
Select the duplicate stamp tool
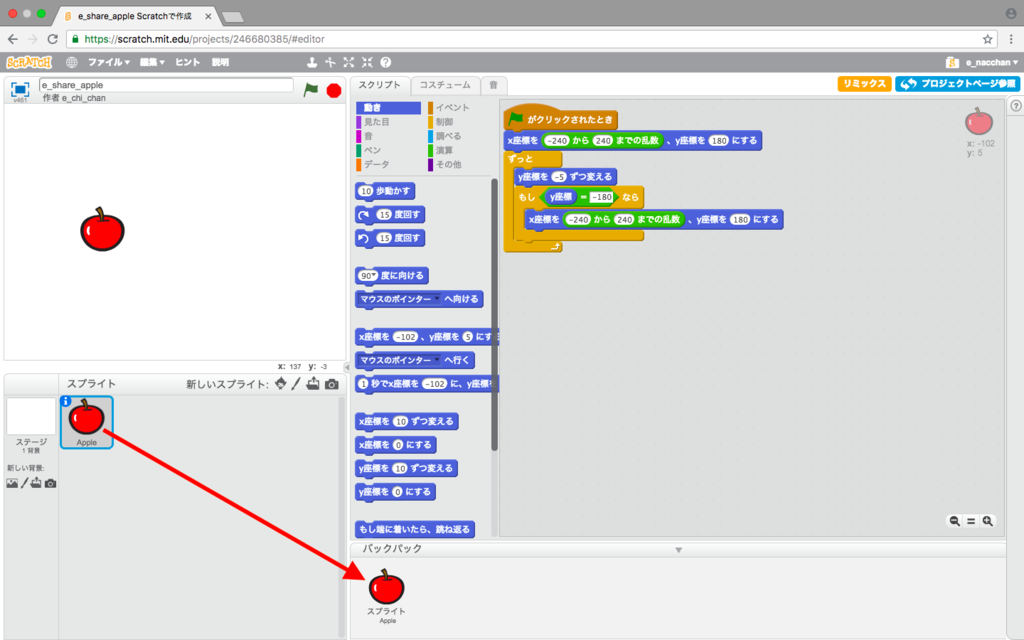[312, 62]
